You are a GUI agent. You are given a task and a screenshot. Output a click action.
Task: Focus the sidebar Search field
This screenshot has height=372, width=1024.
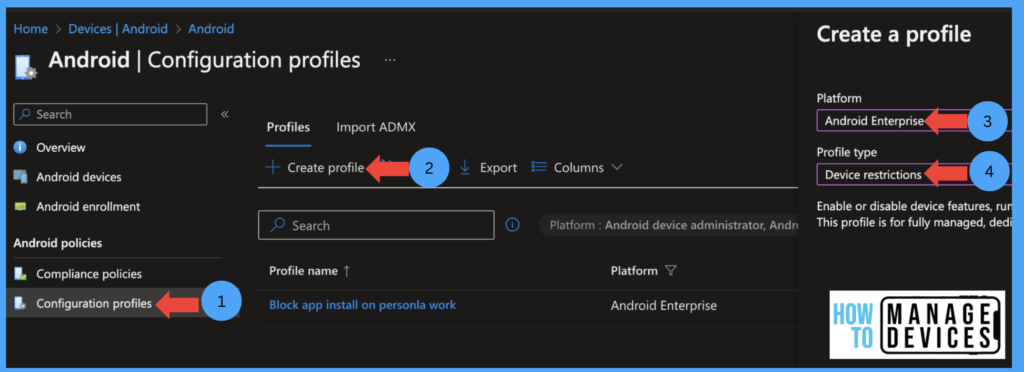click(110, 114)
